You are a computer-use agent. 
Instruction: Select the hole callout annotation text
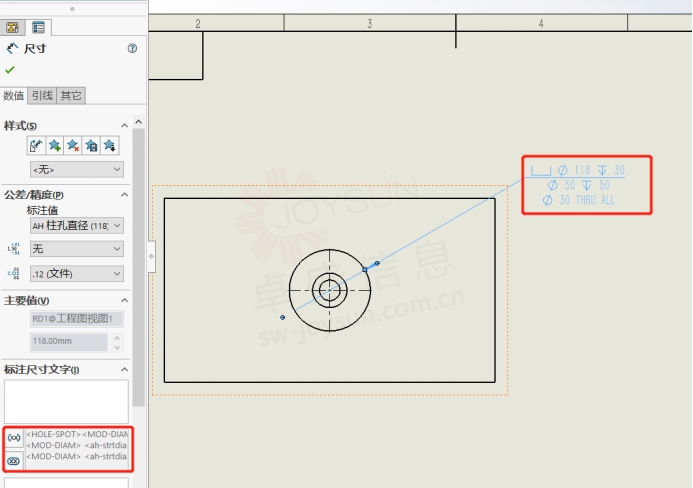point(586,185)
